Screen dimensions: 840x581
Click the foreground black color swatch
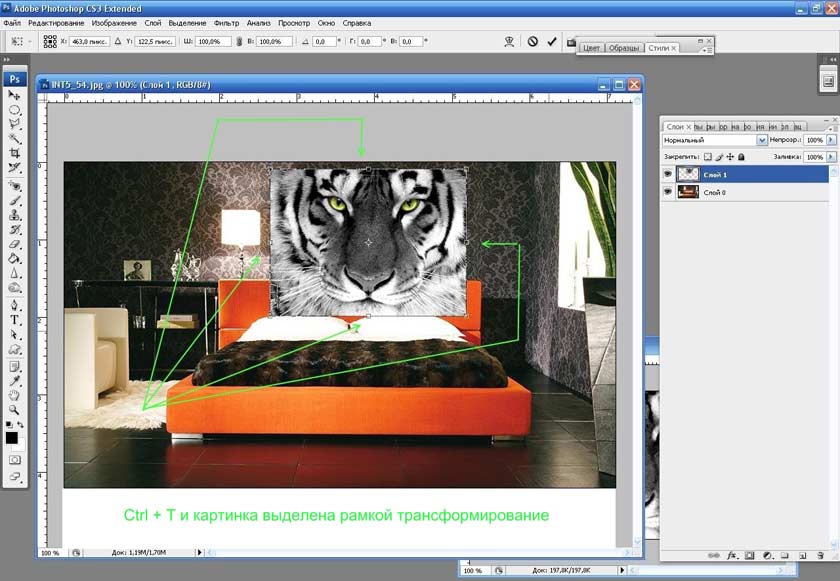(12, 437)
